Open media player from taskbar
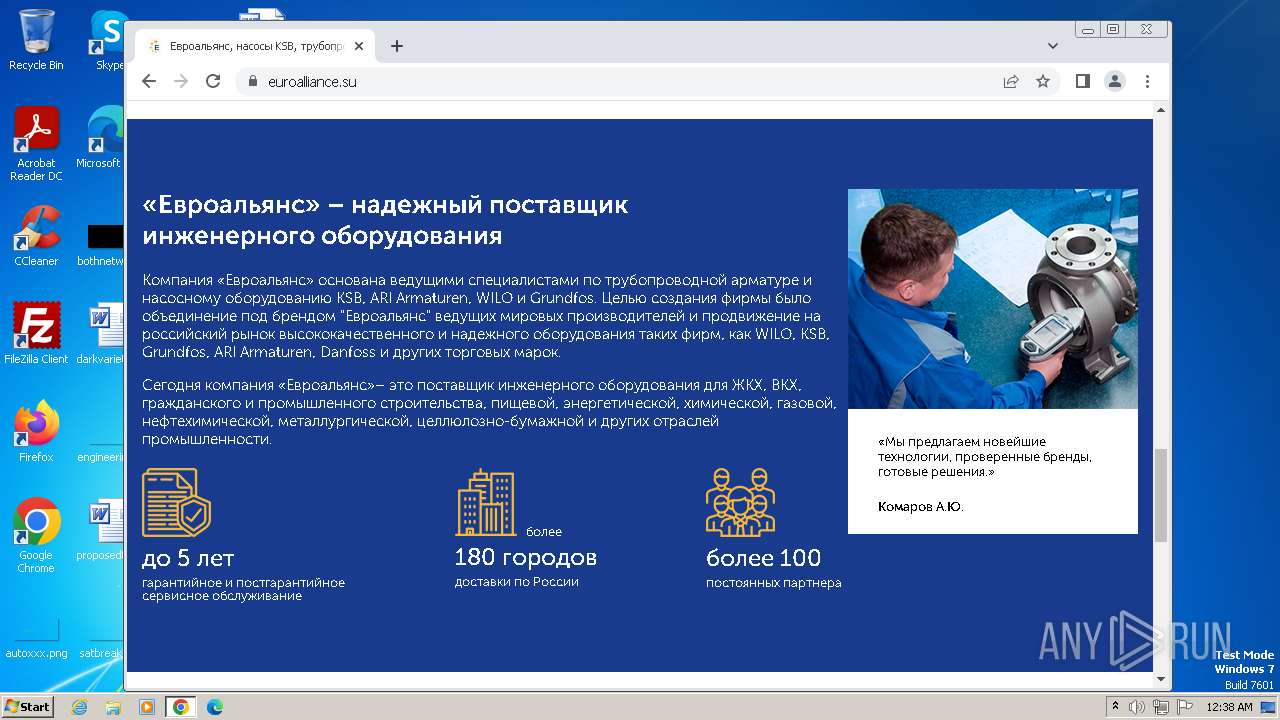Image resolution: width=1280 pixels, height=720 pixels. [x=146, y=707]
